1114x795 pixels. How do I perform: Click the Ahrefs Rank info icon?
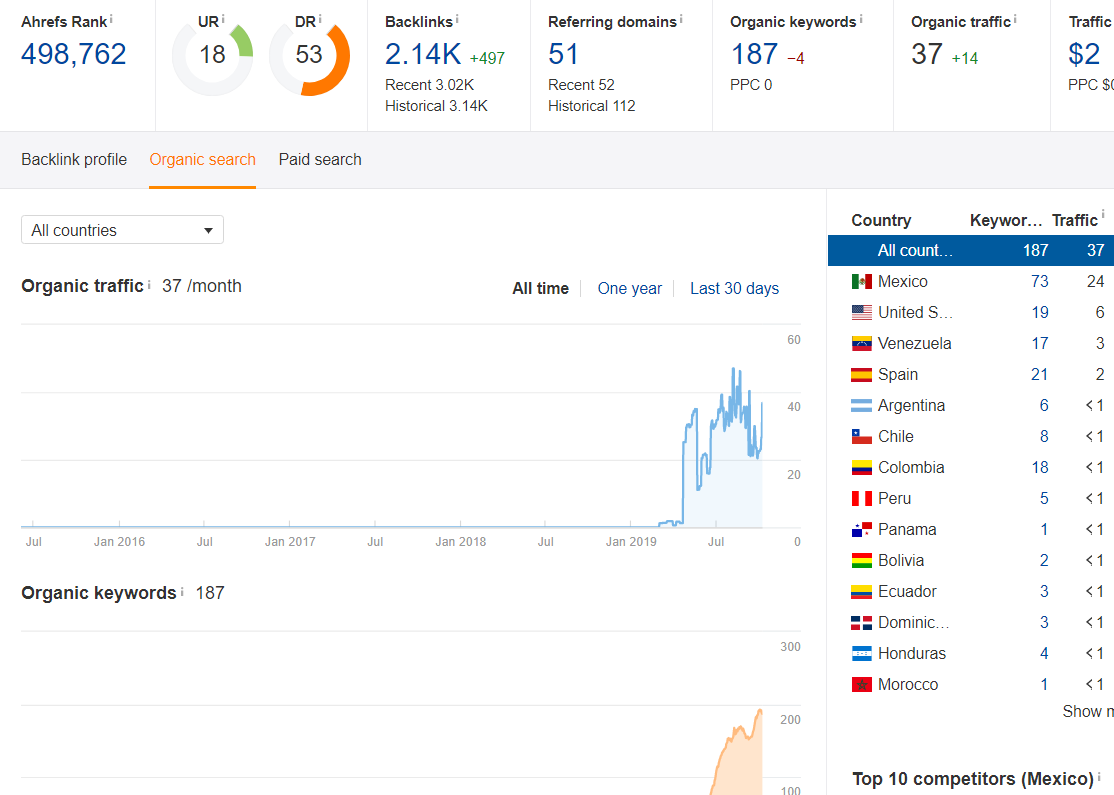(x=112, y=19)
